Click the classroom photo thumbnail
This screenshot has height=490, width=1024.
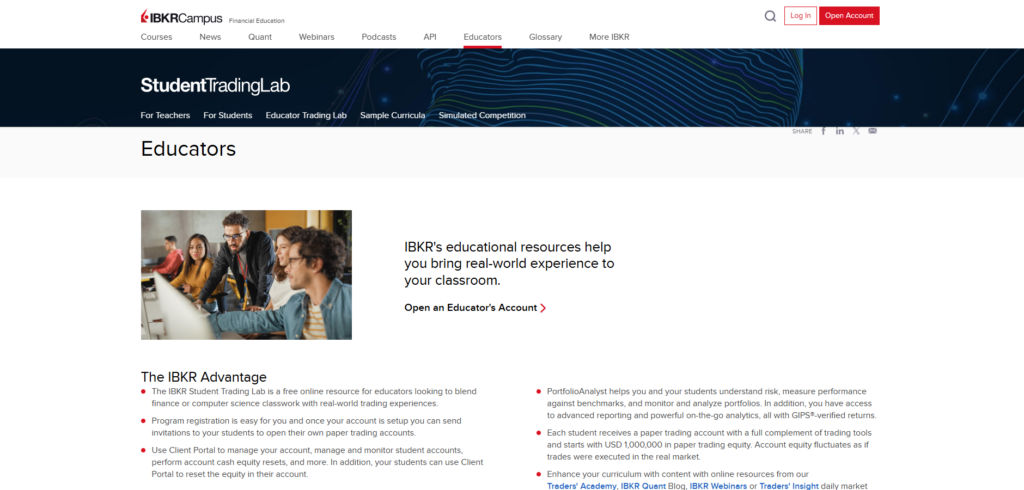click(246, 274)
